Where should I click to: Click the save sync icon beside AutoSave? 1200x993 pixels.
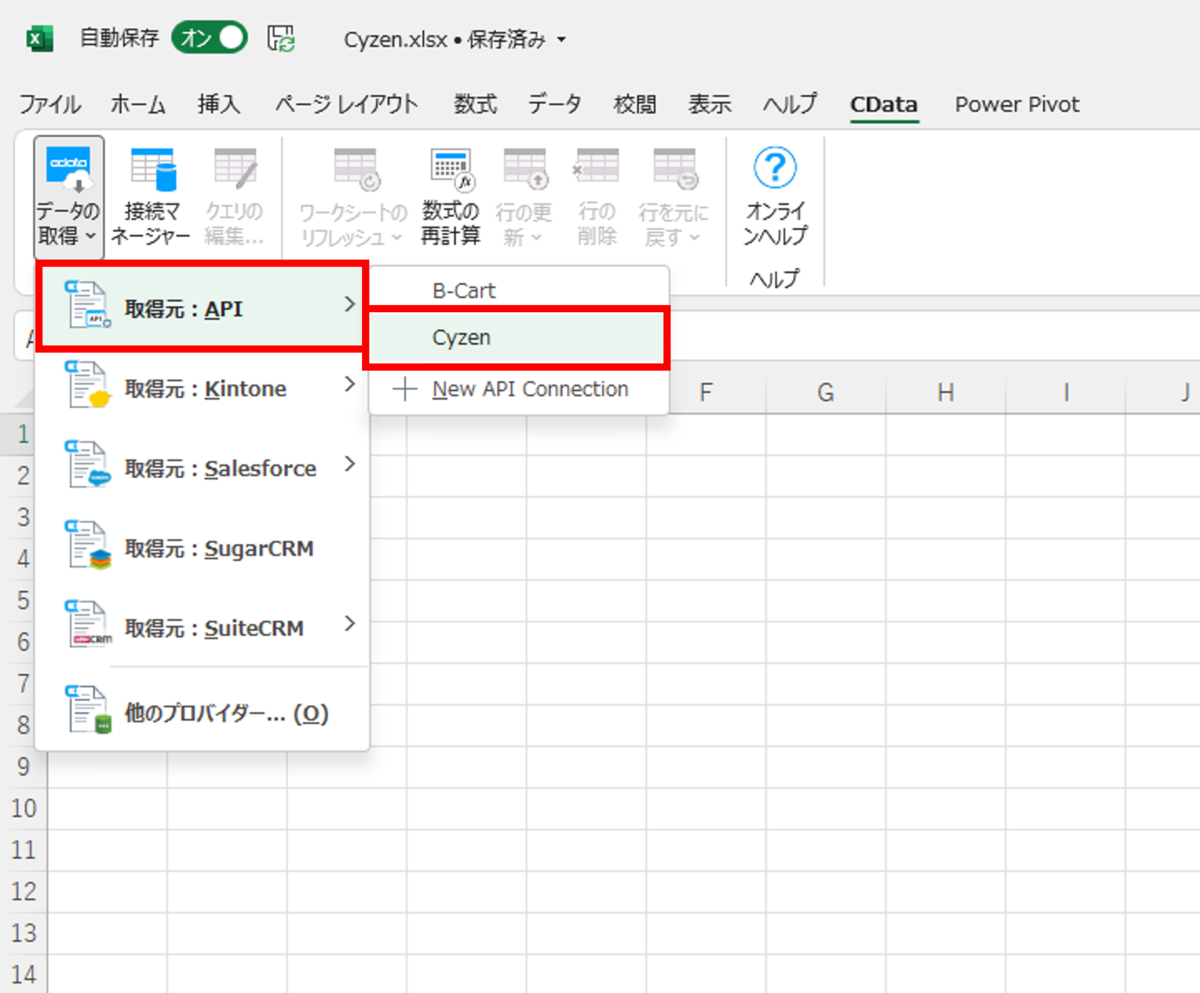[x=282, y=39]
